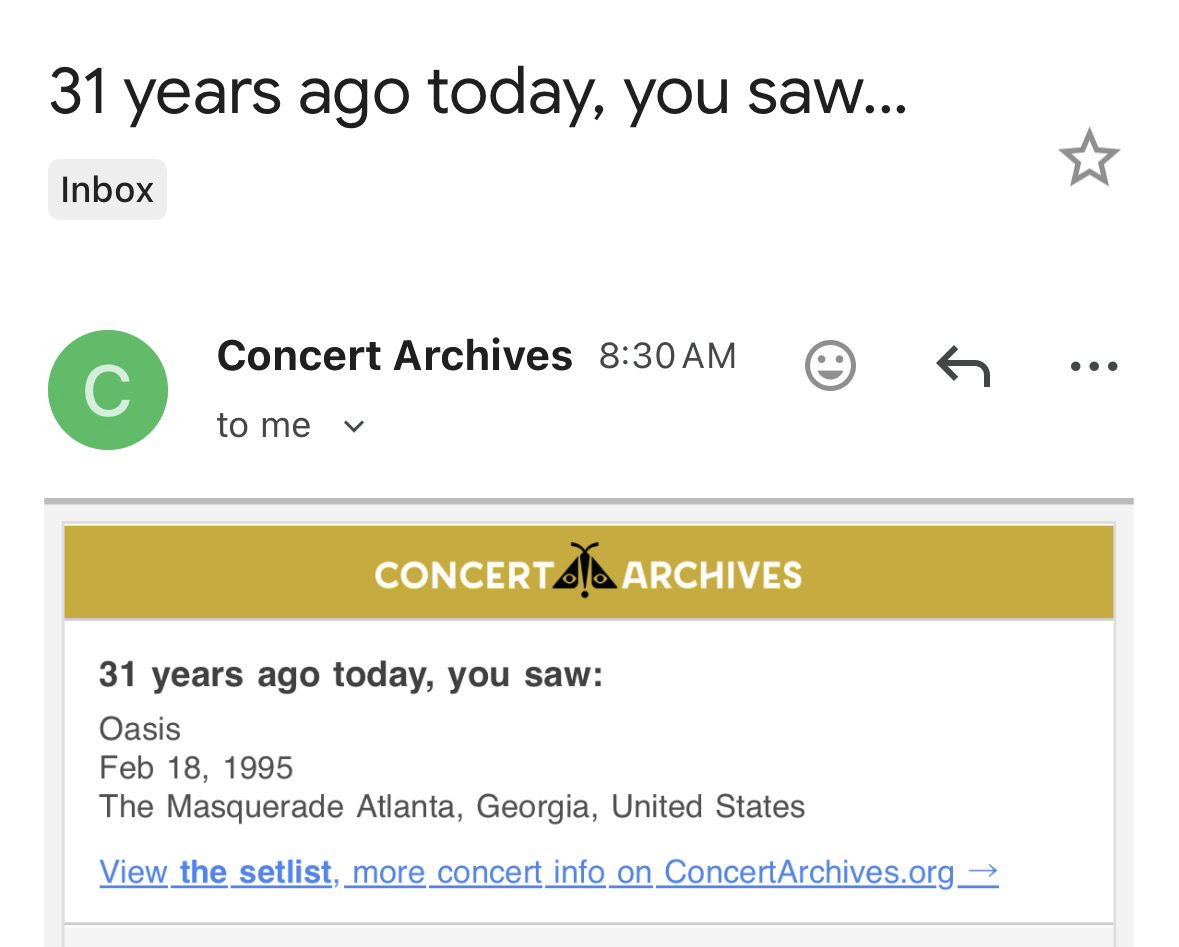This screenshot has width=1179, height=947.
Task: Click the word "CONCERT" in the gold banner
Action: pos(462,575)
